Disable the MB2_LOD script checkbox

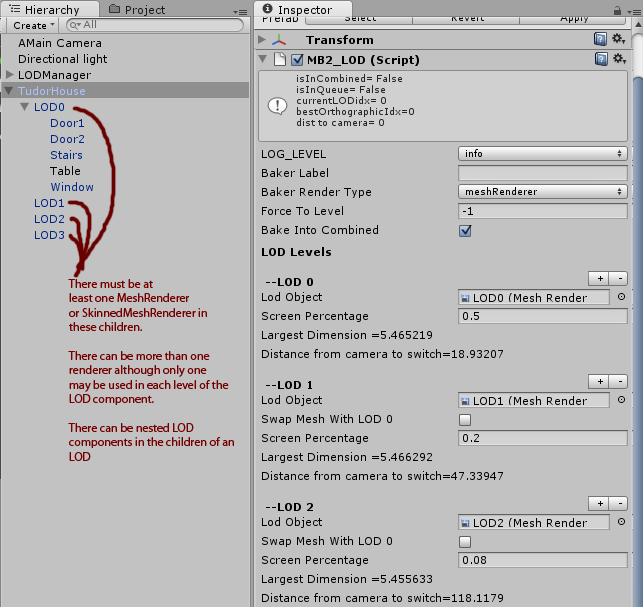(296, 60)
